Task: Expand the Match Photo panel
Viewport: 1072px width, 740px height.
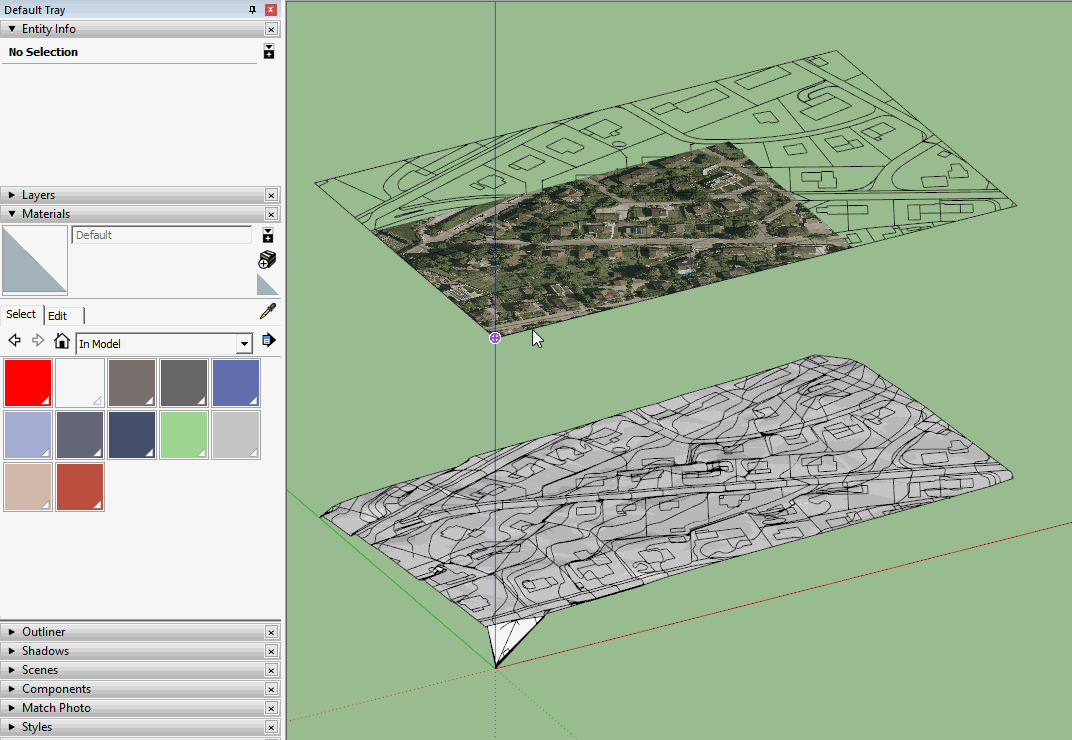Action: (x=12, y=708)
